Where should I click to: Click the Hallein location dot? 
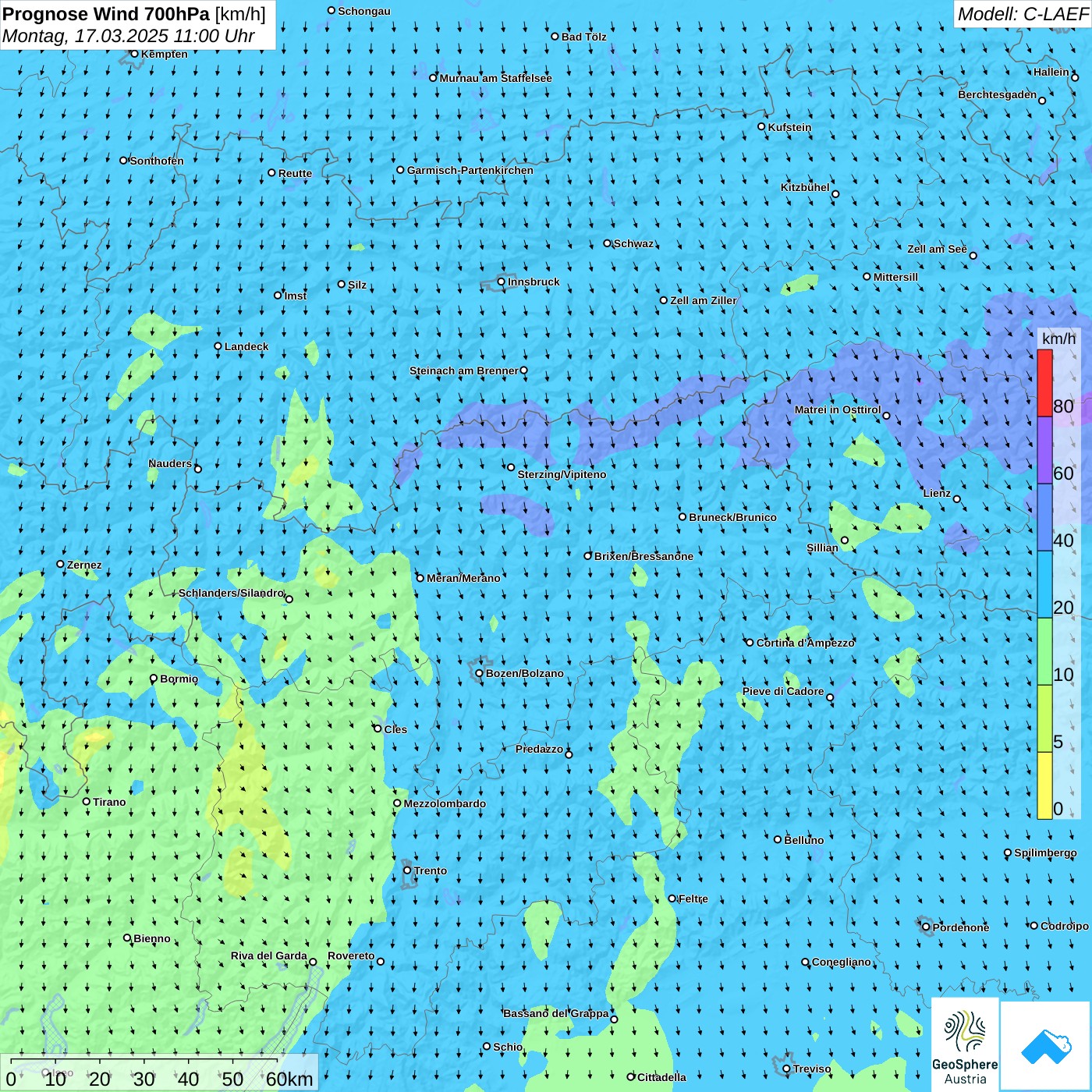coord(1075,77)
